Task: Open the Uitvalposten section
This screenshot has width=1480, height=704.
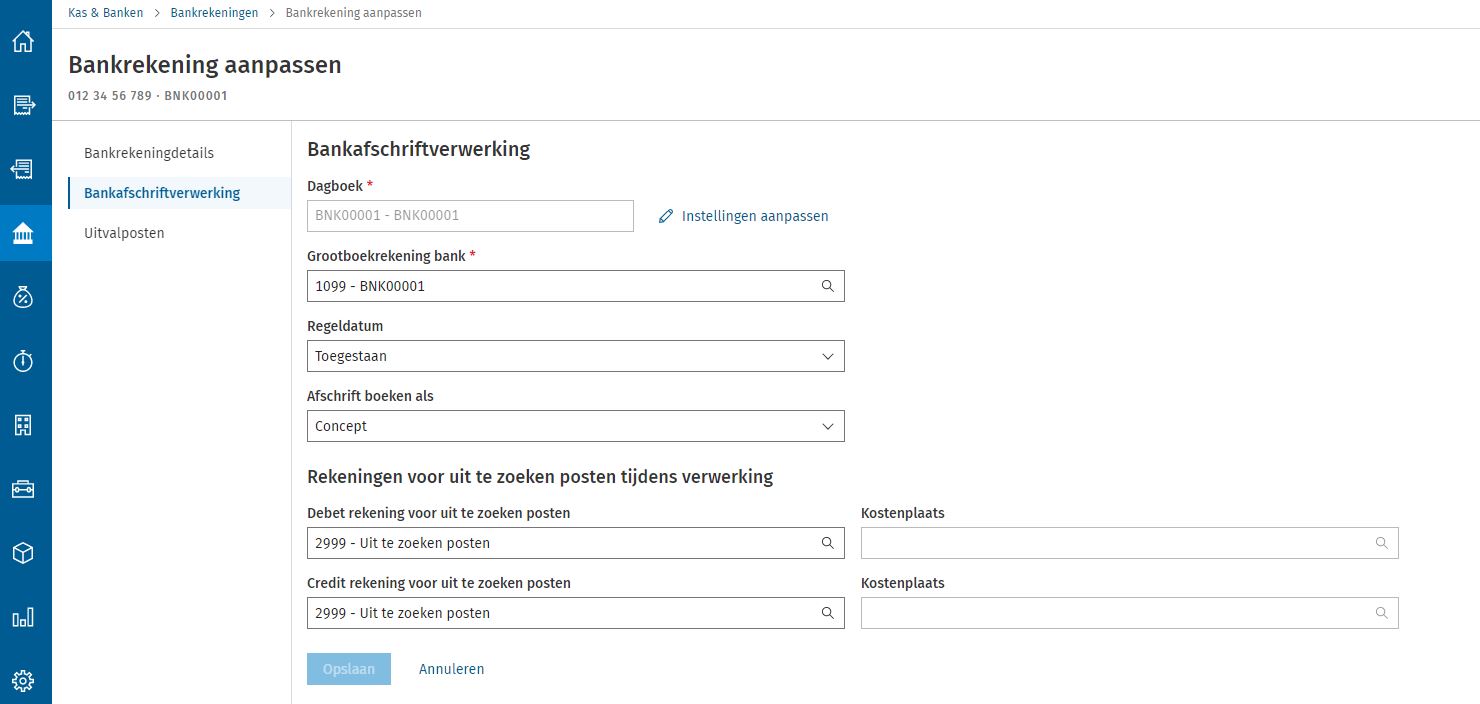Action: (123, 232)
